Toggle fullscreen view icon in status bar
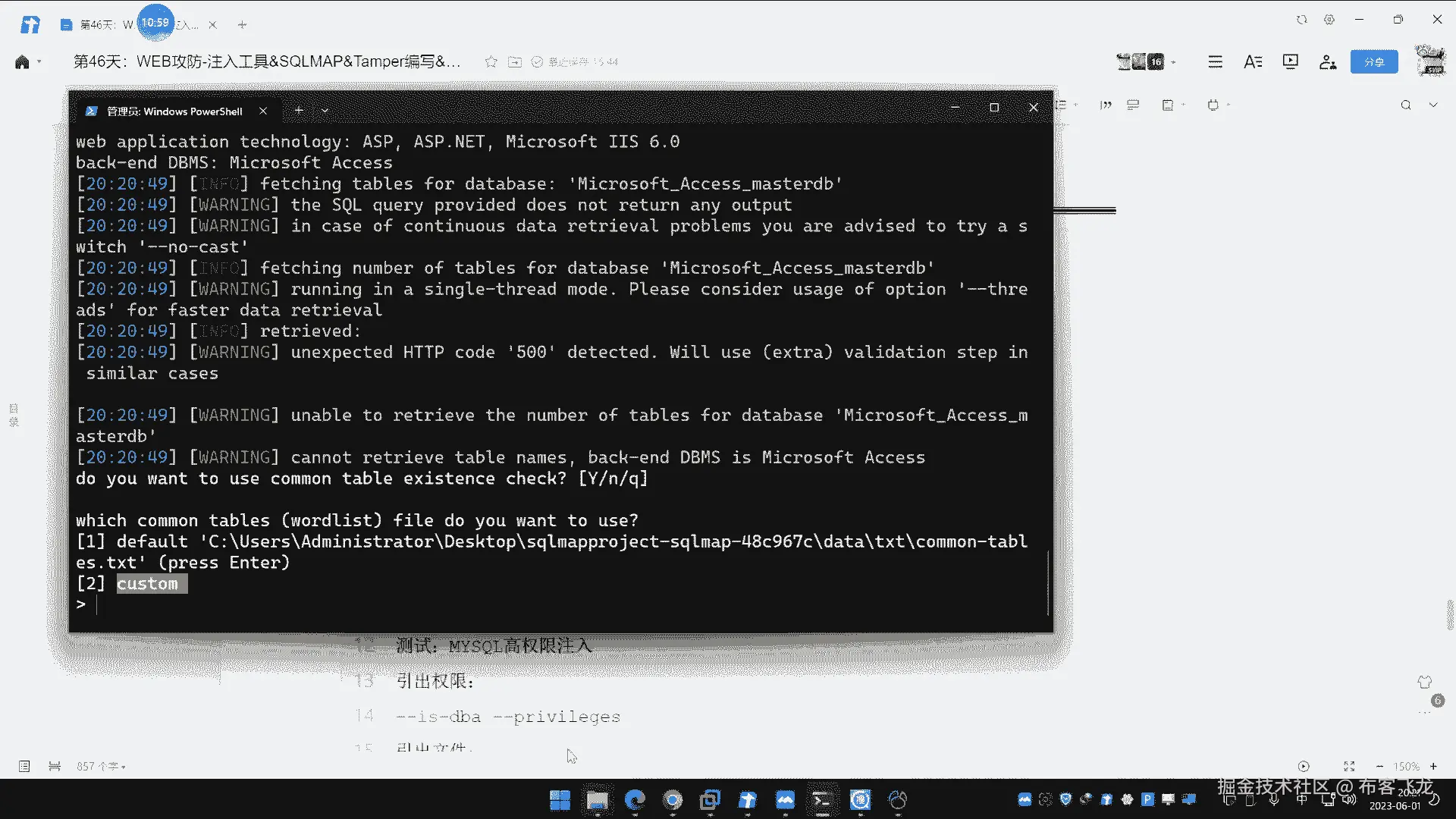Screen dimensions: 1456x819 [1349, 767]
